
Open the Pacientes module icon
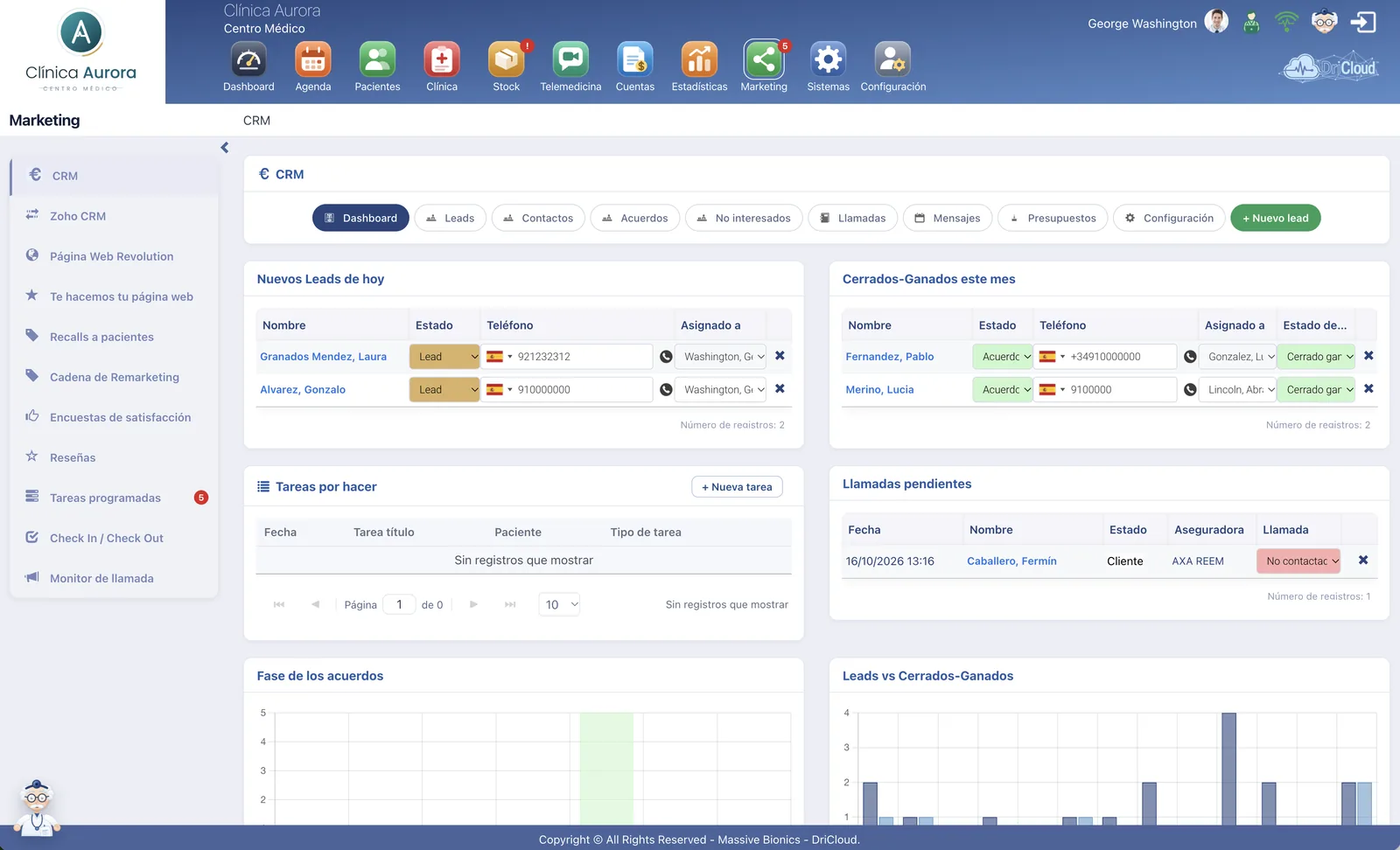(377, 60)
